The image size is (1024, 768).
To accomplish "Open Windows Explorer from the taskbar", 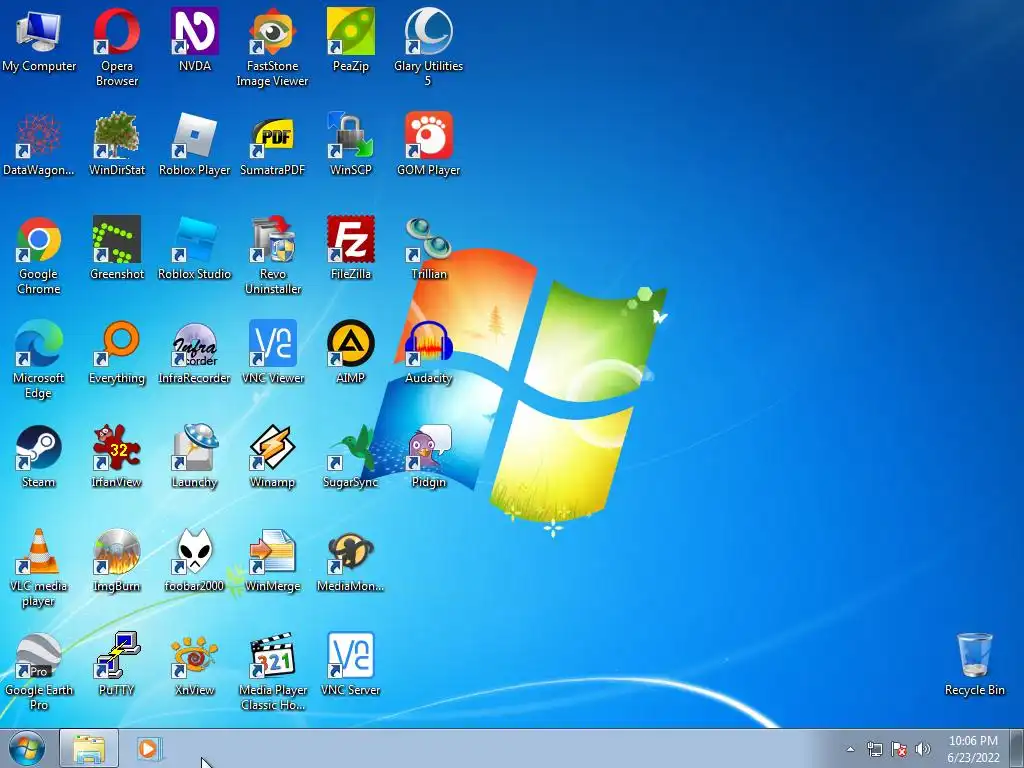I will [x=89, y=748].
